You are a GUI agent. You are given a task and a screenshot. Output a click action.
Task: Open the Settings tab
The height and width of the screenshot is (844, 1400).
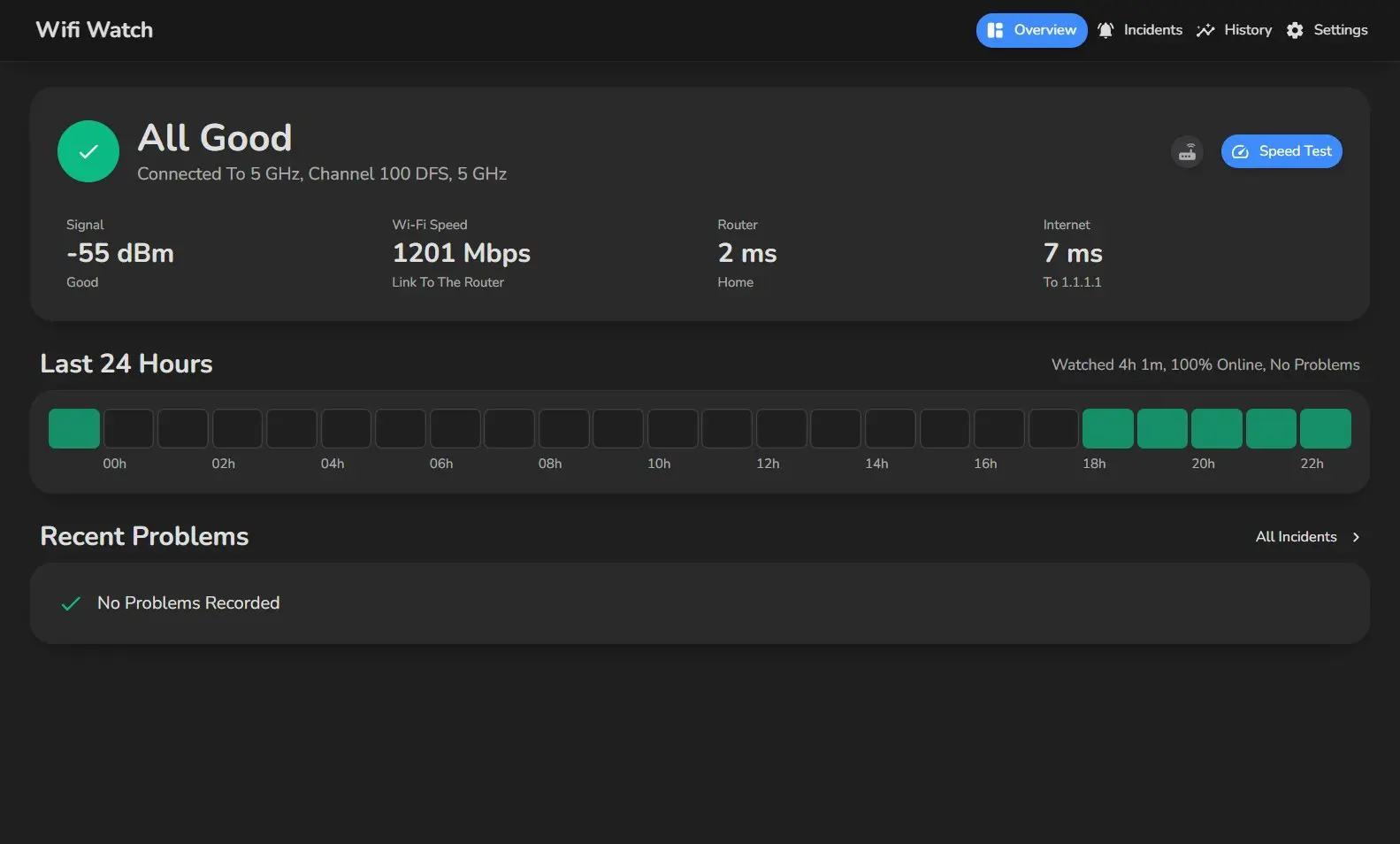(1327, 30)
